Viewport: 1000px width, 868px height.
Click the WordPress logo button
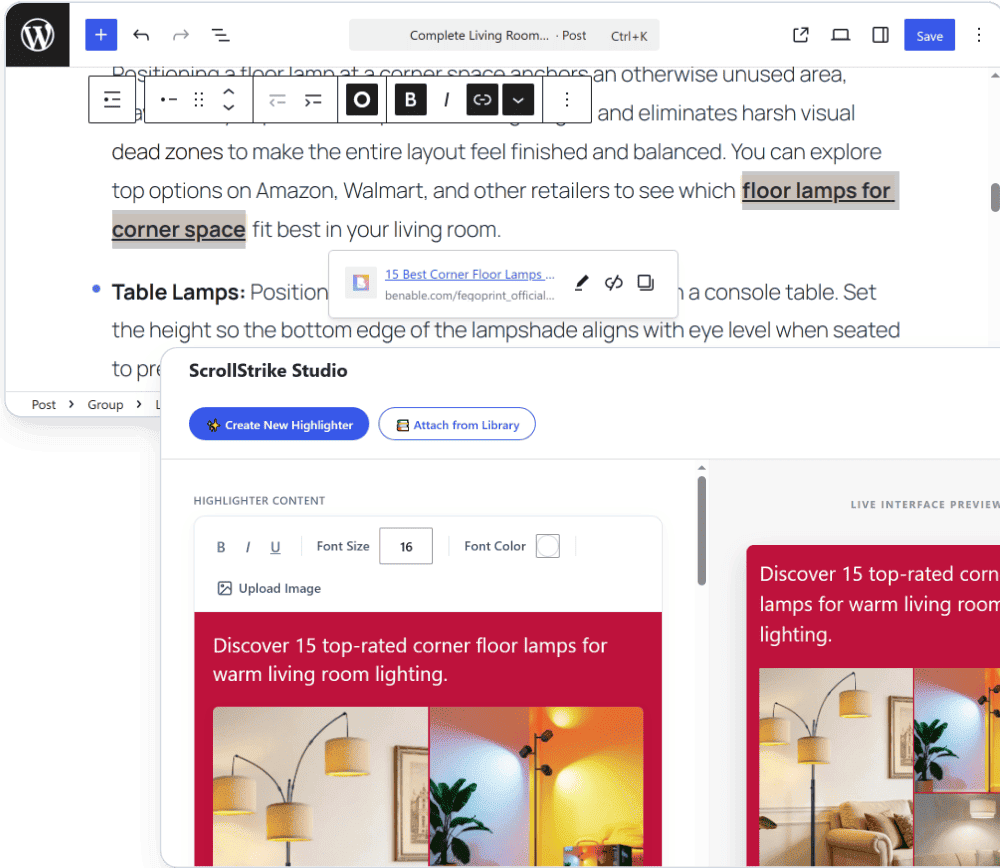coord(38,35)
